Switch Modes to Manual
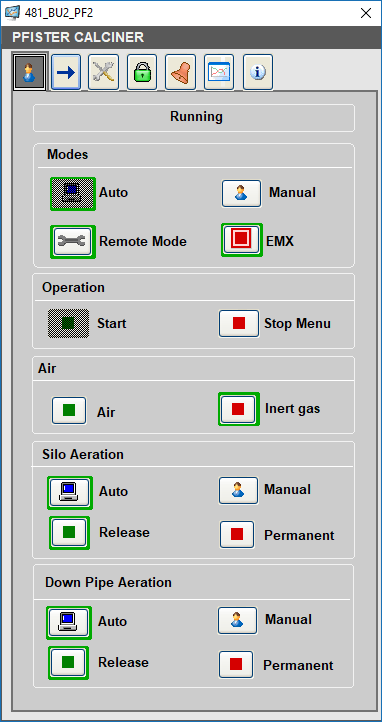This screenshot has height=722, width=382. [x=242, y=193]
